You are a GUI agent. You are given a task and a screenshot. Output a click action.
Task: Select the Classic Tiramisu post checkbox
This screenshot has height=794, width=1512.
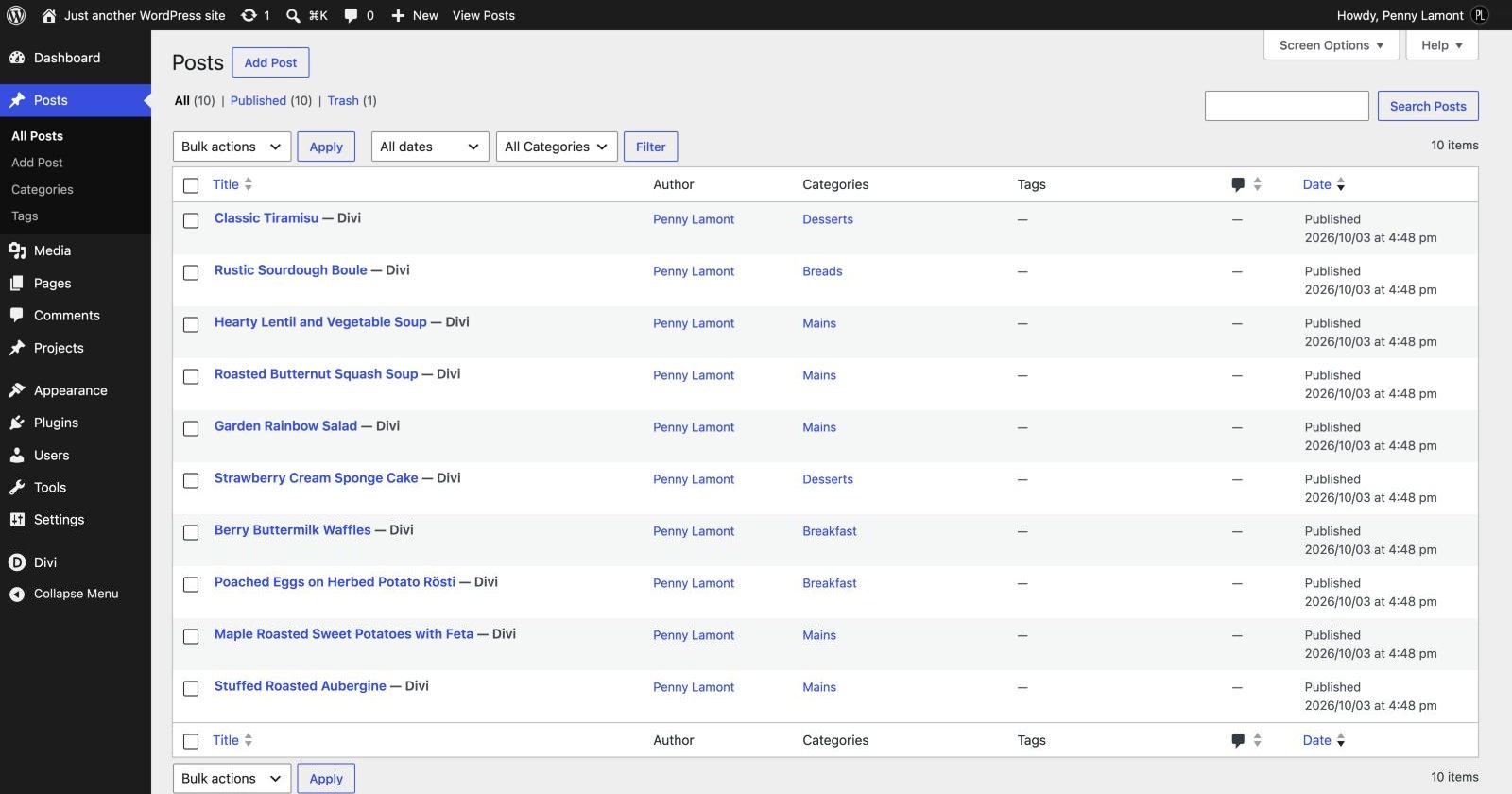click(x=191, y=220)
